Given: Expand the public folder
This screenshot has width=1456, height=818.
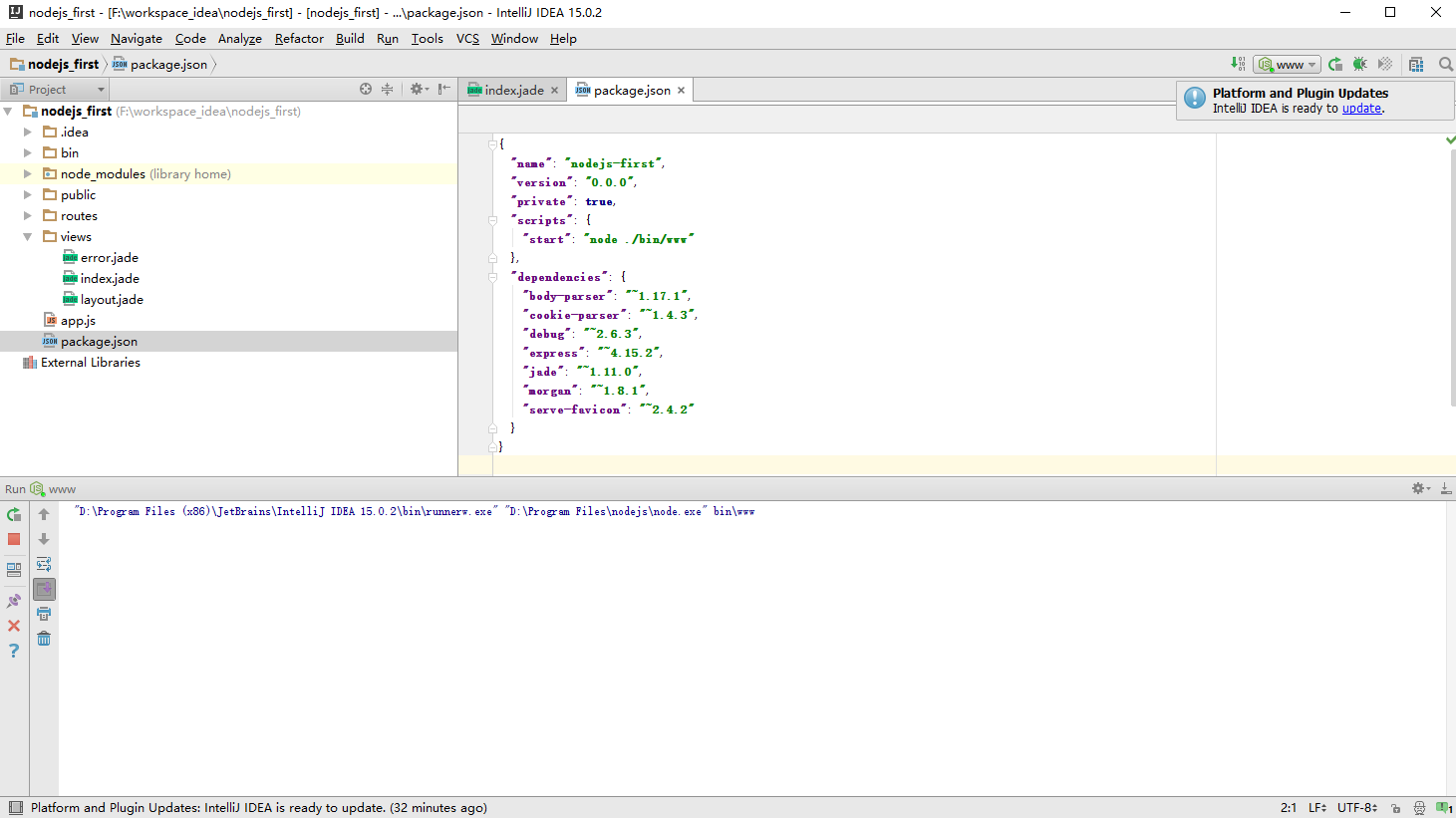Looking at the screenshot, I should point(28,195).
